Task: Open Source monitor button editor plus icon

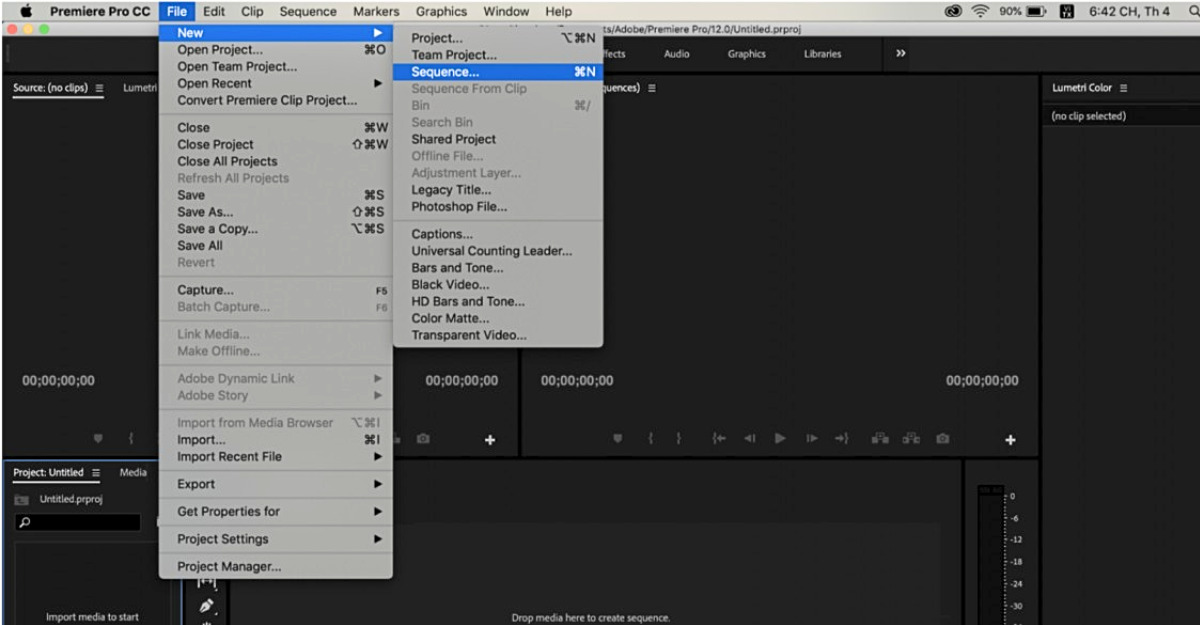Action: coord(490,440)
